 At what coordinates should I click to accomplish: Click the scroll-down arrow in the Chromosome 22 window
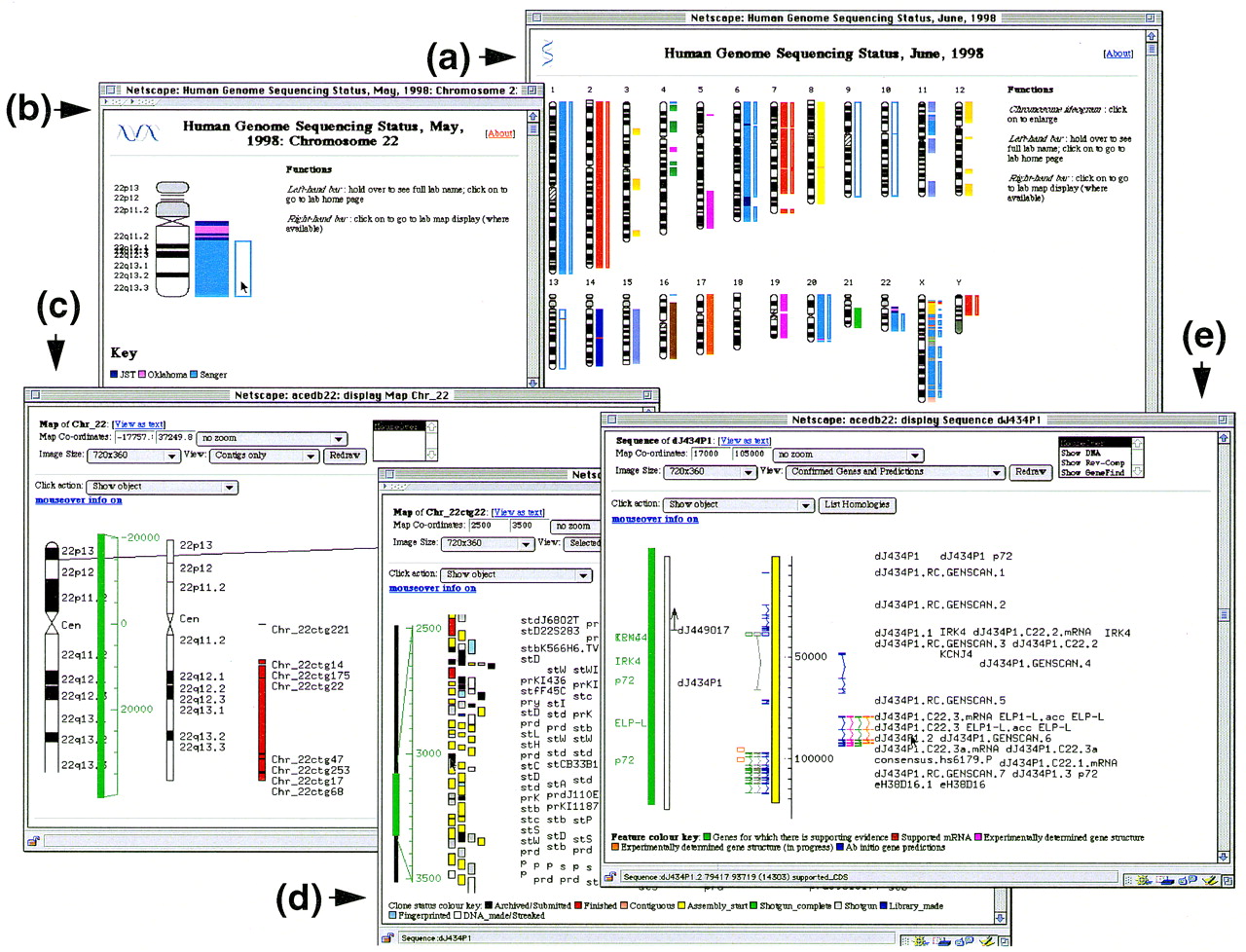coord(532,383)
